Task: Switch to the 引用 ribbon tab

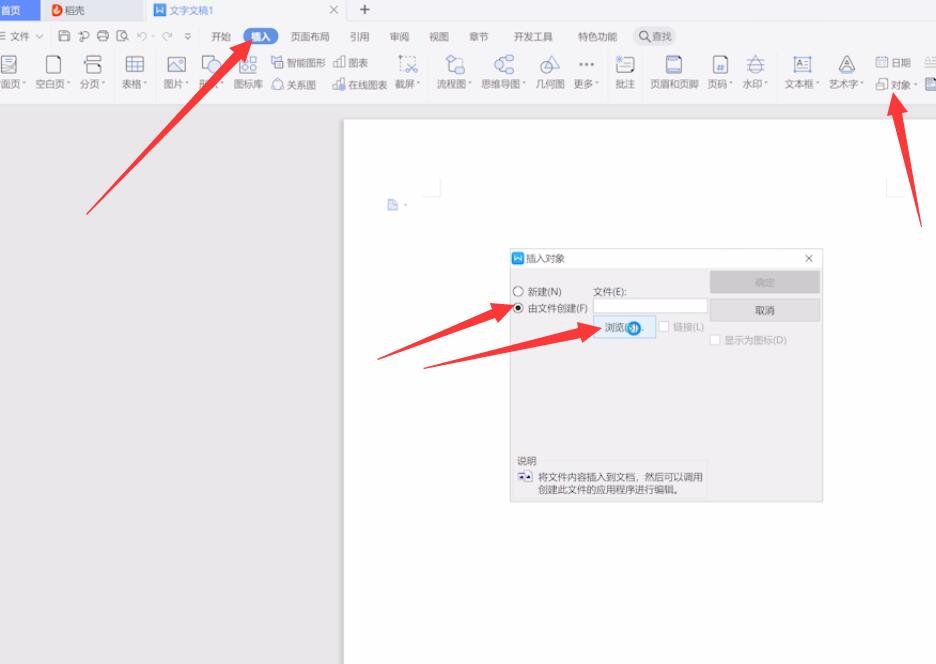Action: click(359, 36)
